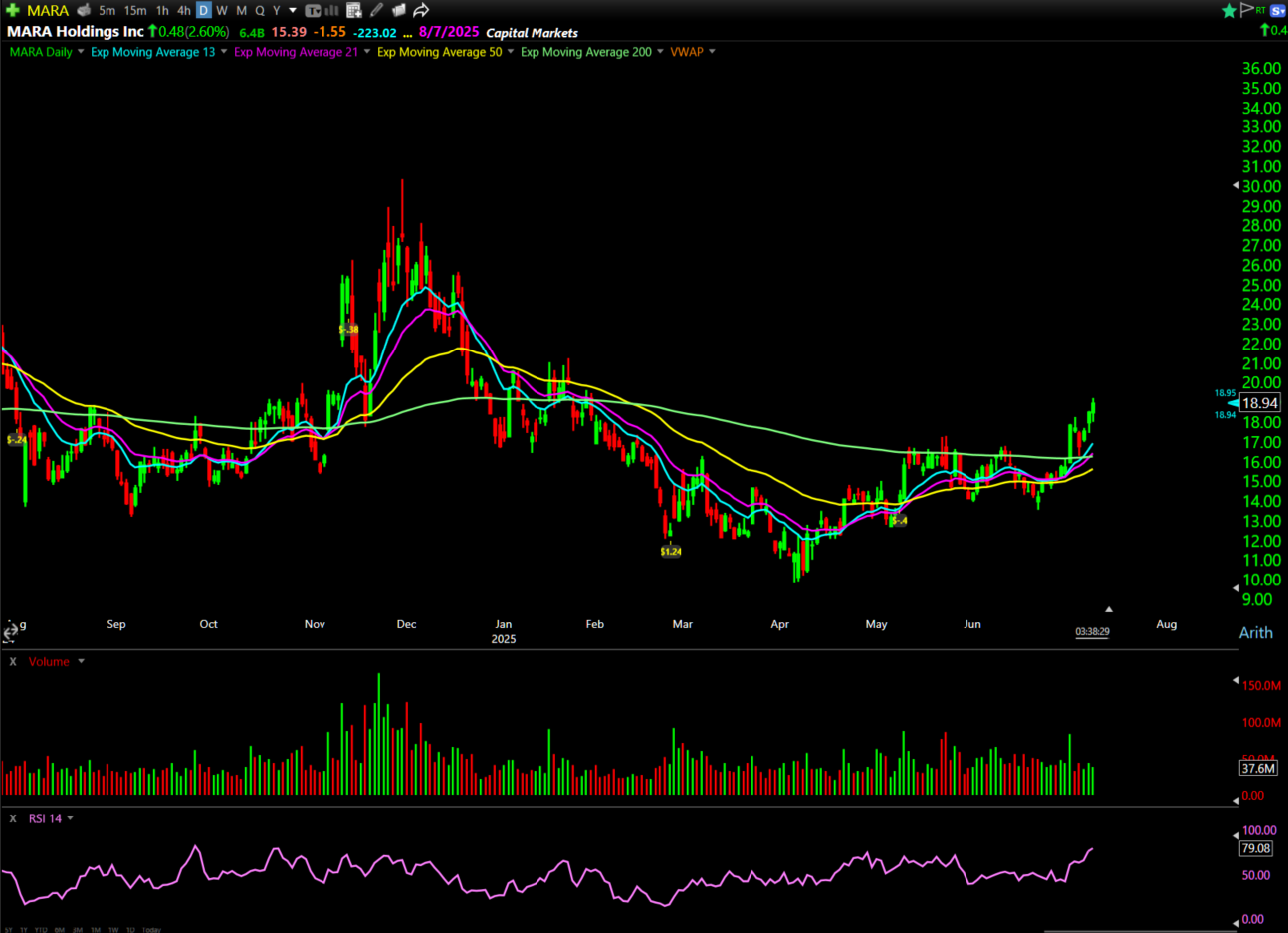
Task: Click the green plus add-symbol icon
Action: click(x=13, y=10)
